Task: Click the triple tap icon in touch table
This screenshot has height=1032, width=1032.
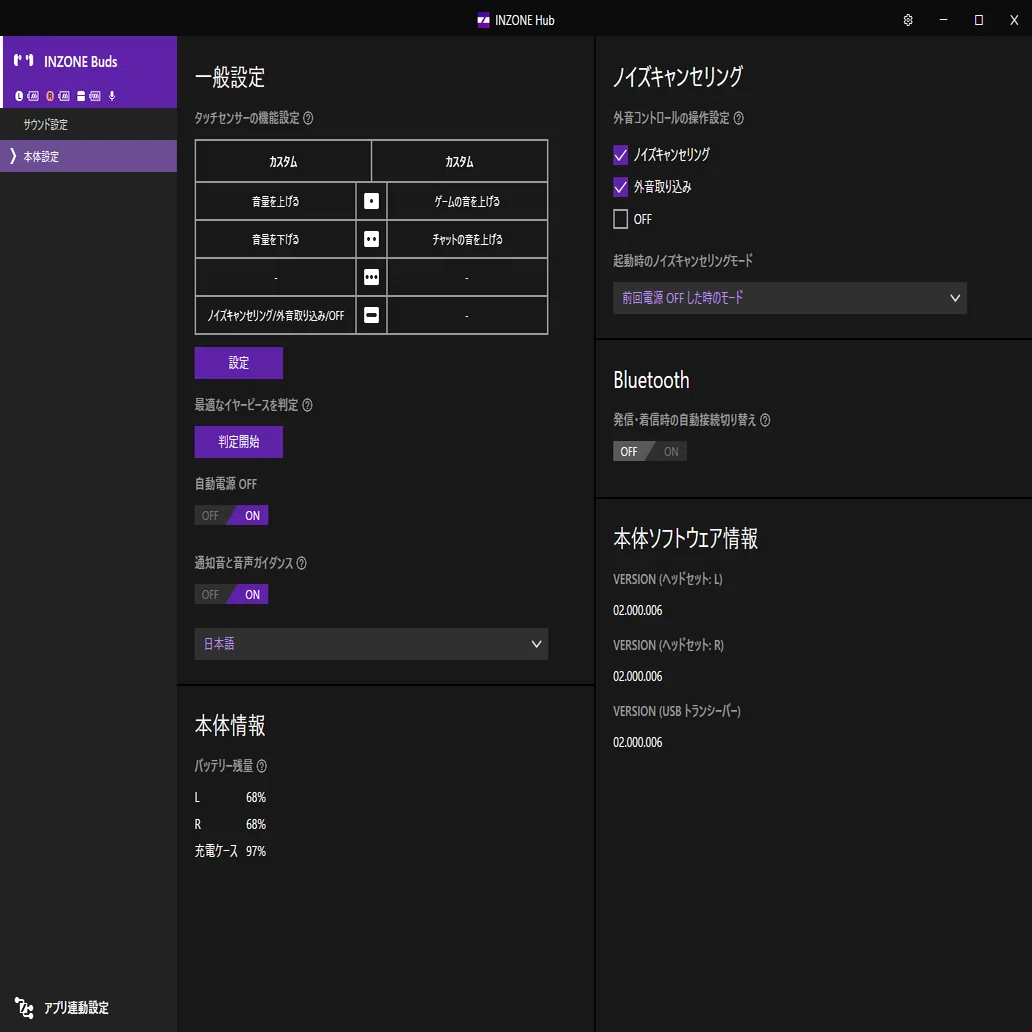Action: point(371,277)
